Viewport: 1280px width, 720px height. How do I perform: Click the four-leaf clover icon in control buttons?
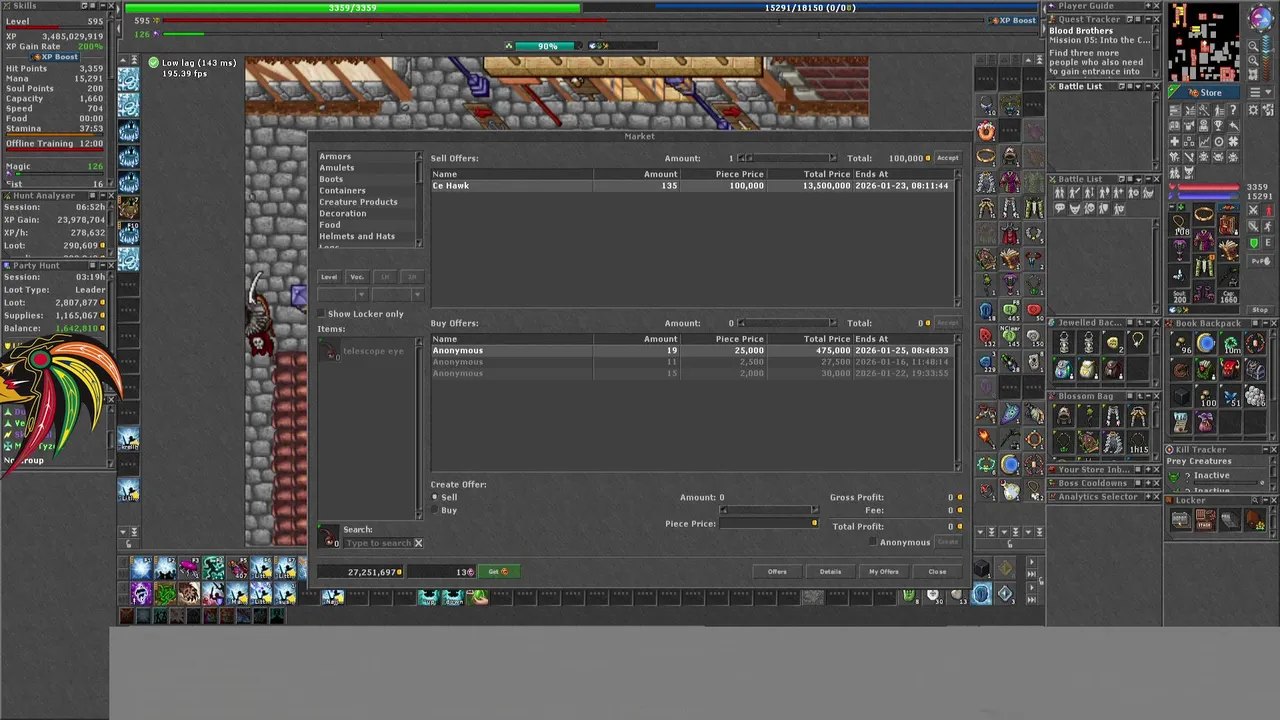click(1233, 141)
